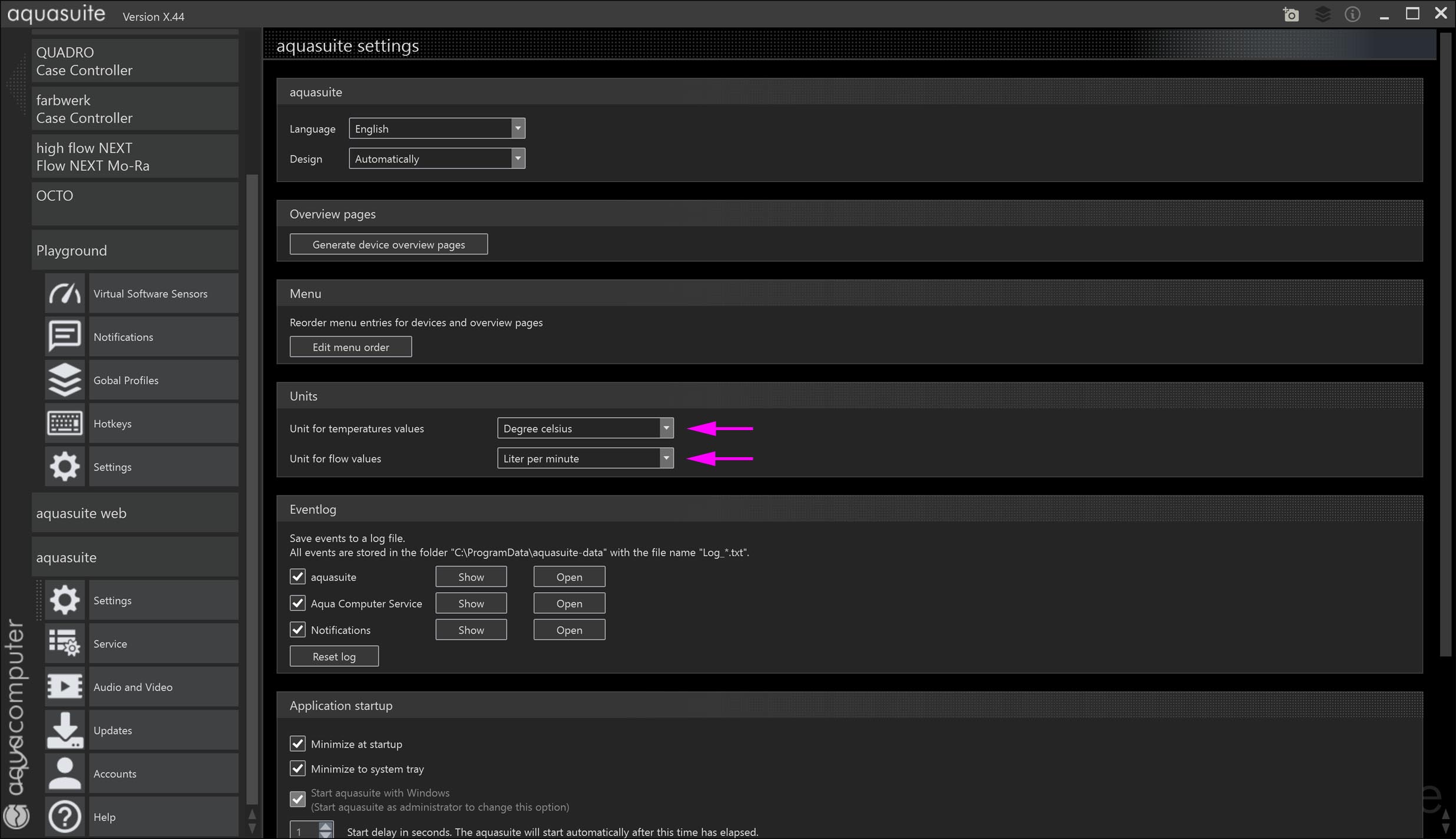Click the Global Profiles layers icon in the sidebar
The height and width of the screenshot is (839, 1456).
click(x=64, y=380)
